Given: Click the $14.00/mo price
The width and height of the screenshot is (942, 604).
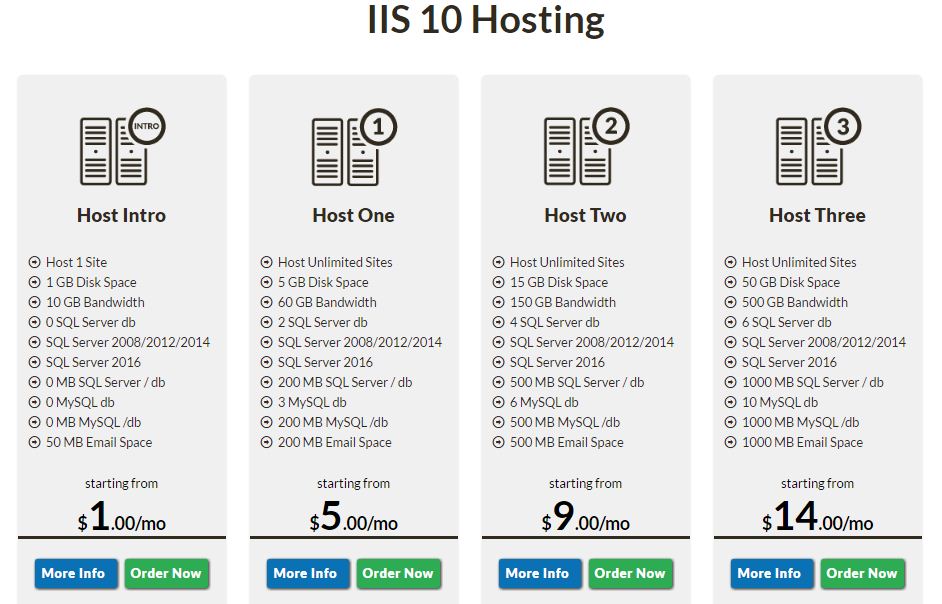Looking at the screenshot, I should click(817, 517).
